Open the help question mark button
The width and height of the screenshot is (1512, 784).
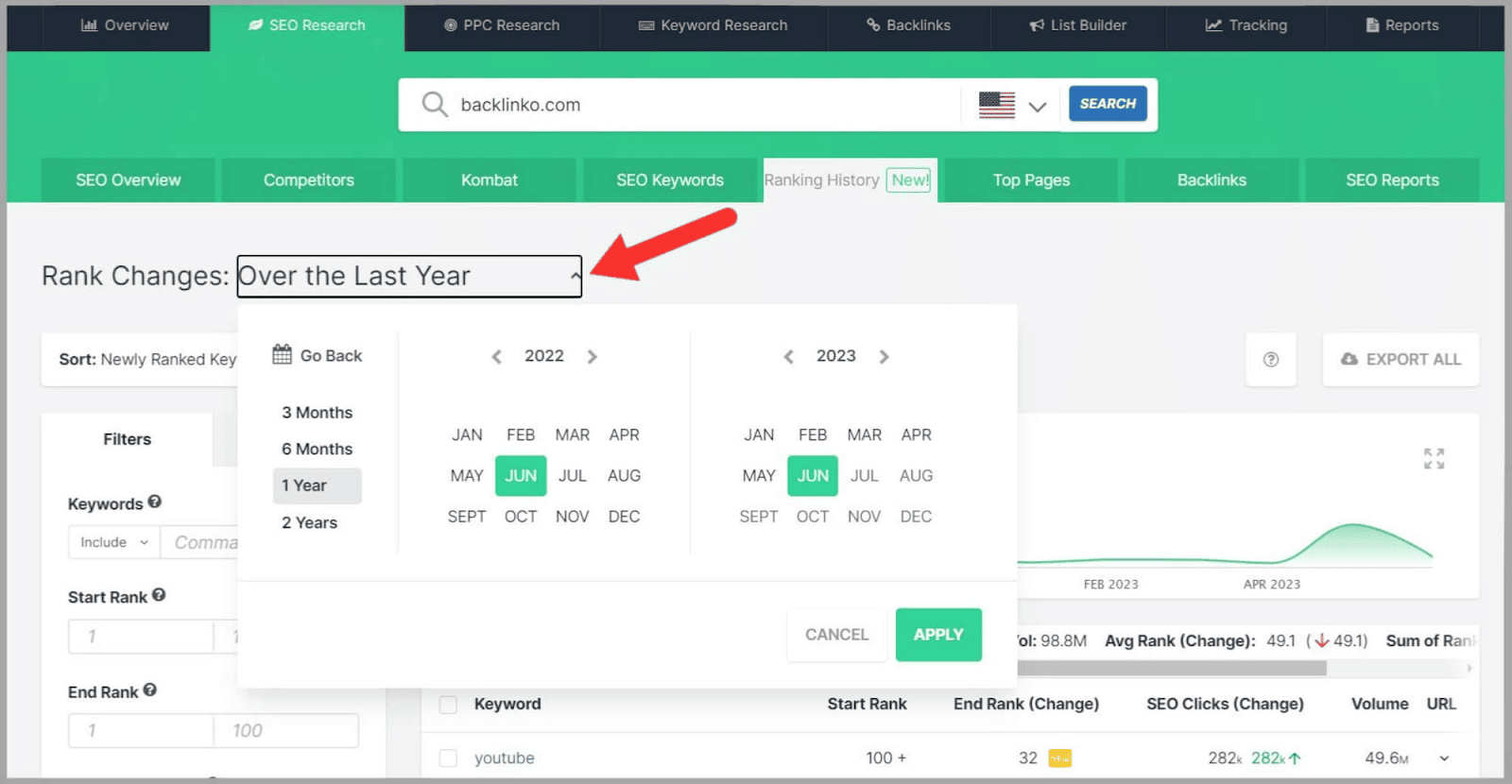[x=1271, y=360]
